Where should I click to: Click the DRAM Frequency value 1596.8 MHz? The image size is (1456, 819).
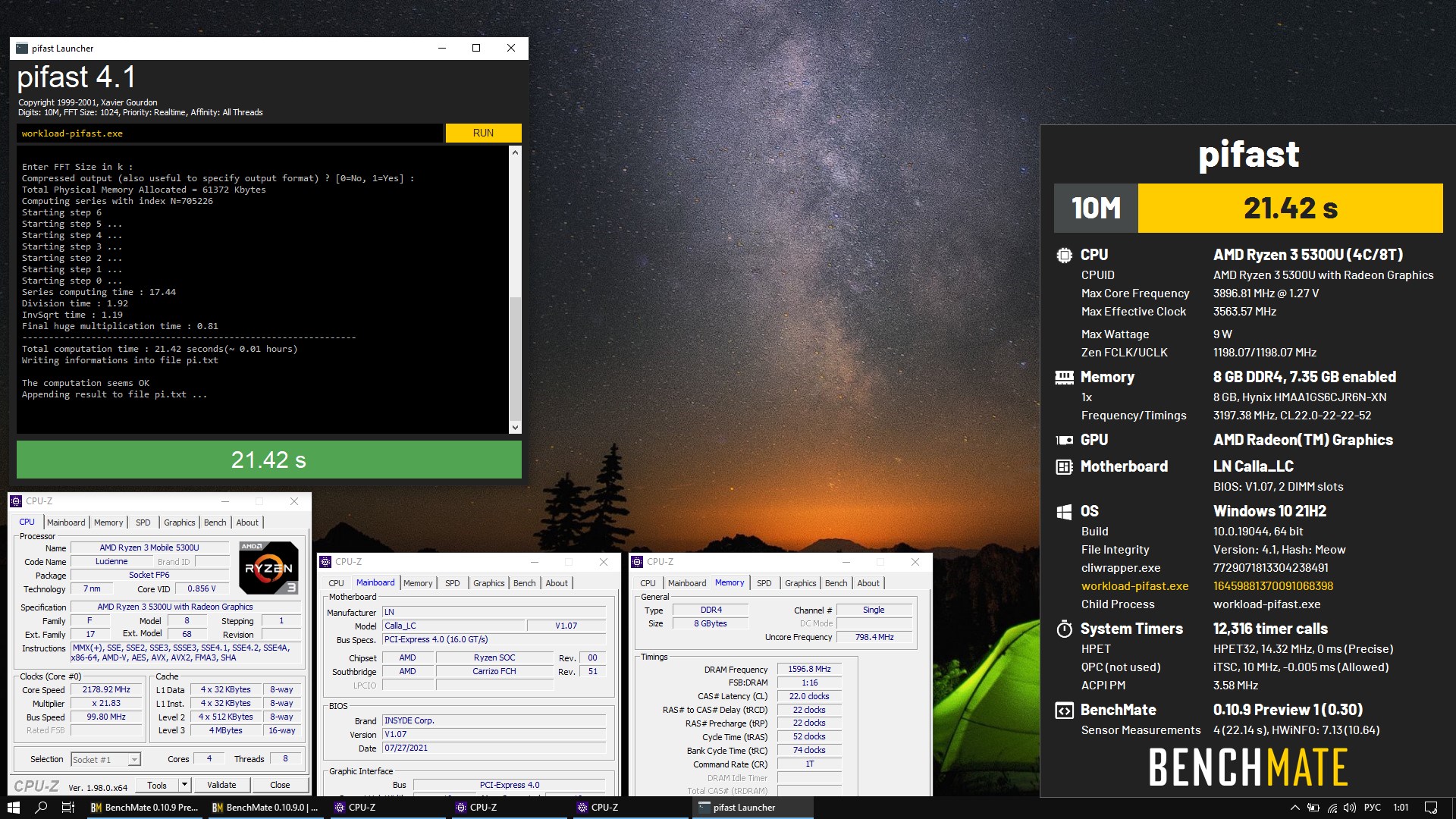click(809, 670)
